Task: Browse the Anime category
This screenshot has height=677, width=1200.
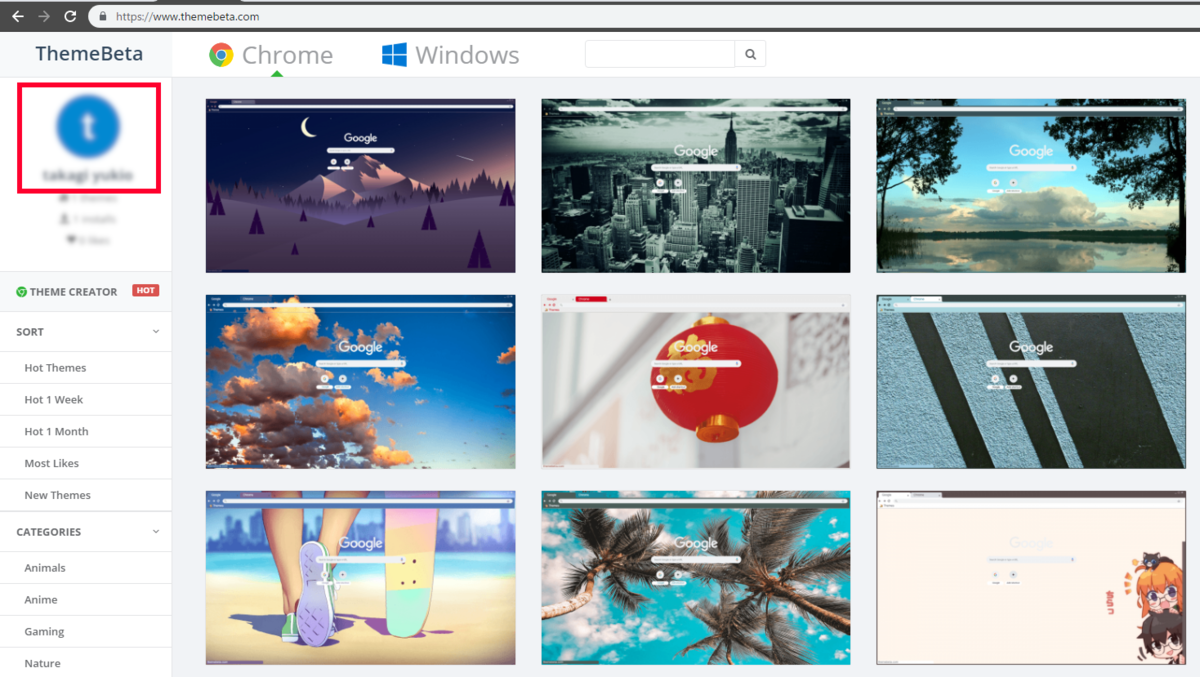Action: pos(41,599)
